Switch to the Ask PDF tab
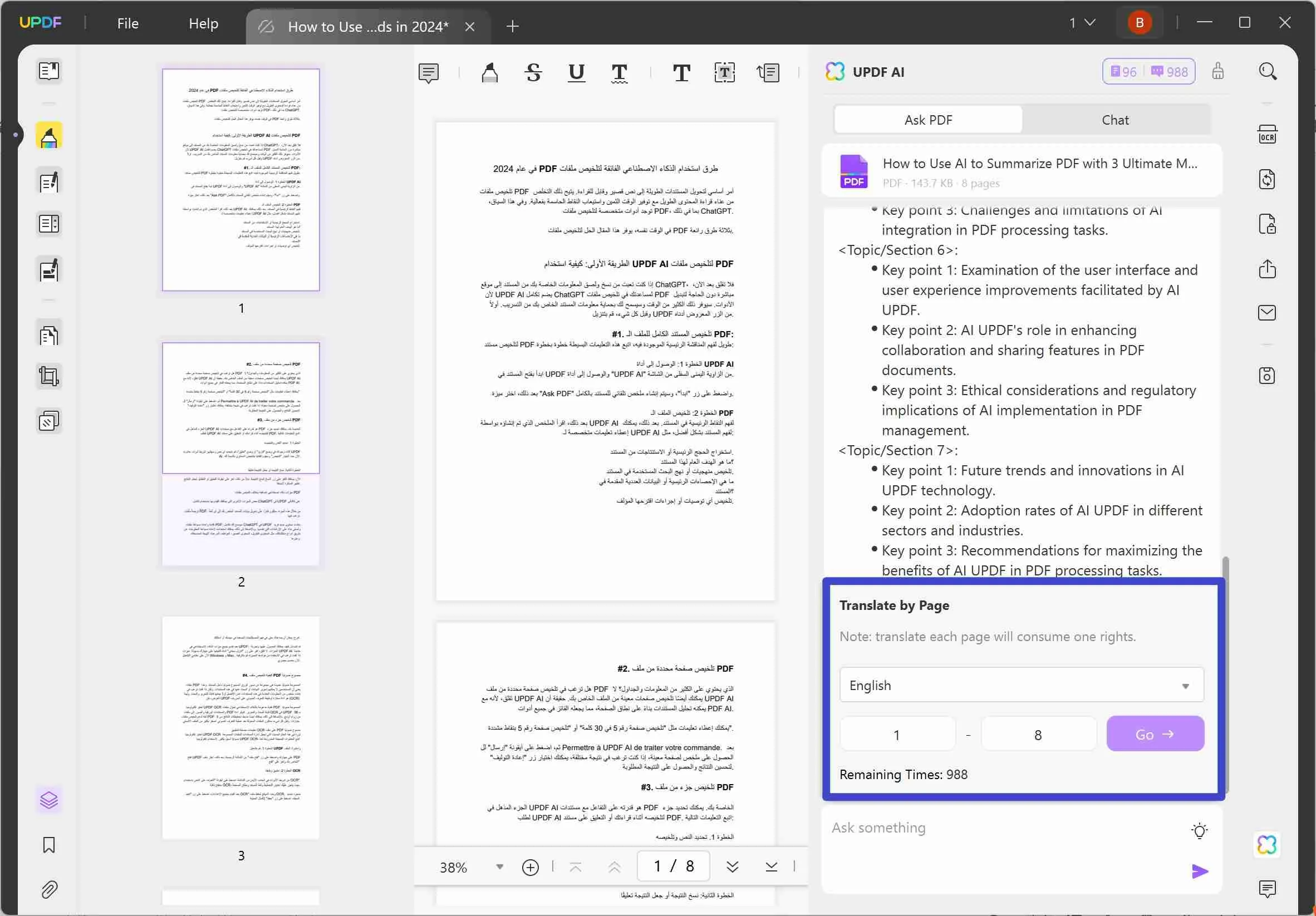Screen dimensions: 1316x916 pyautogui.click(x=928, y=120)
